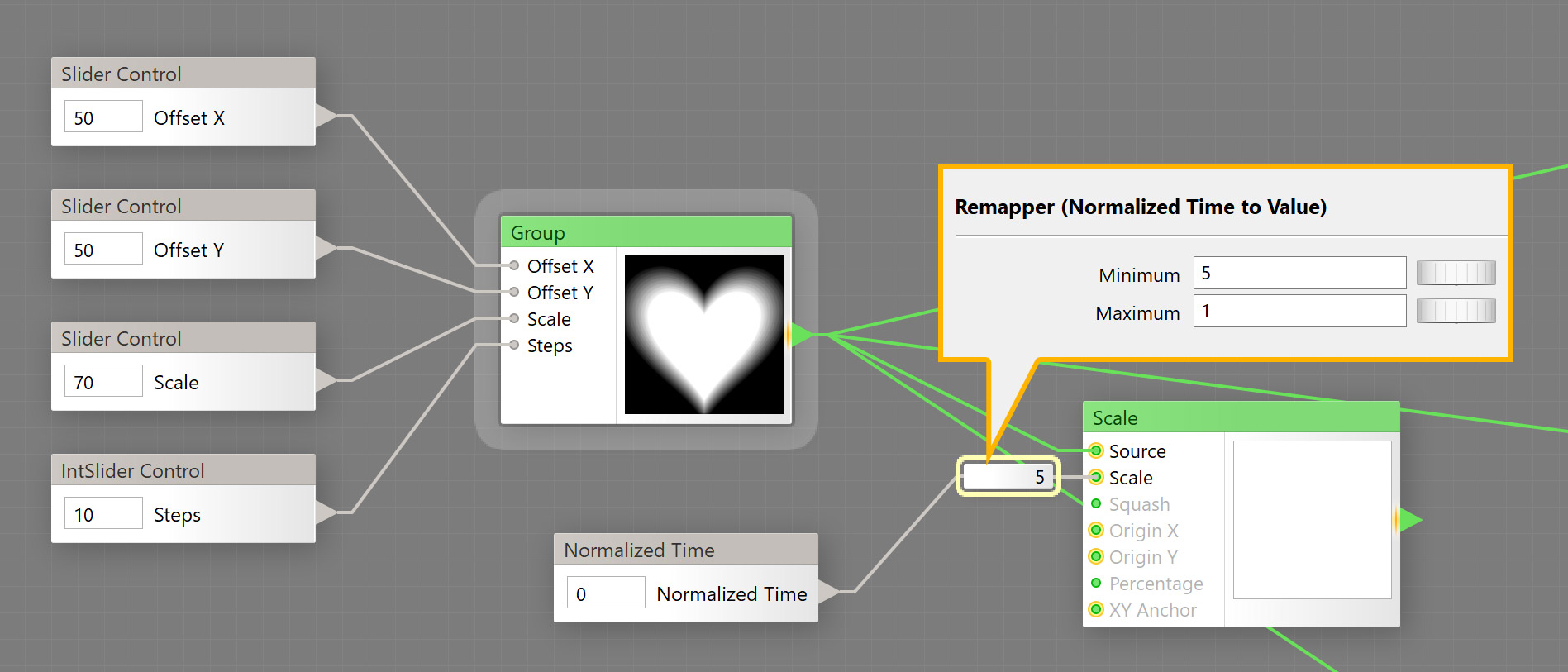The width and height of the screenshot is (1568, 672).
Task: Click the Origin X input port
Action: pyautogui.click(x=1096, y=530)
